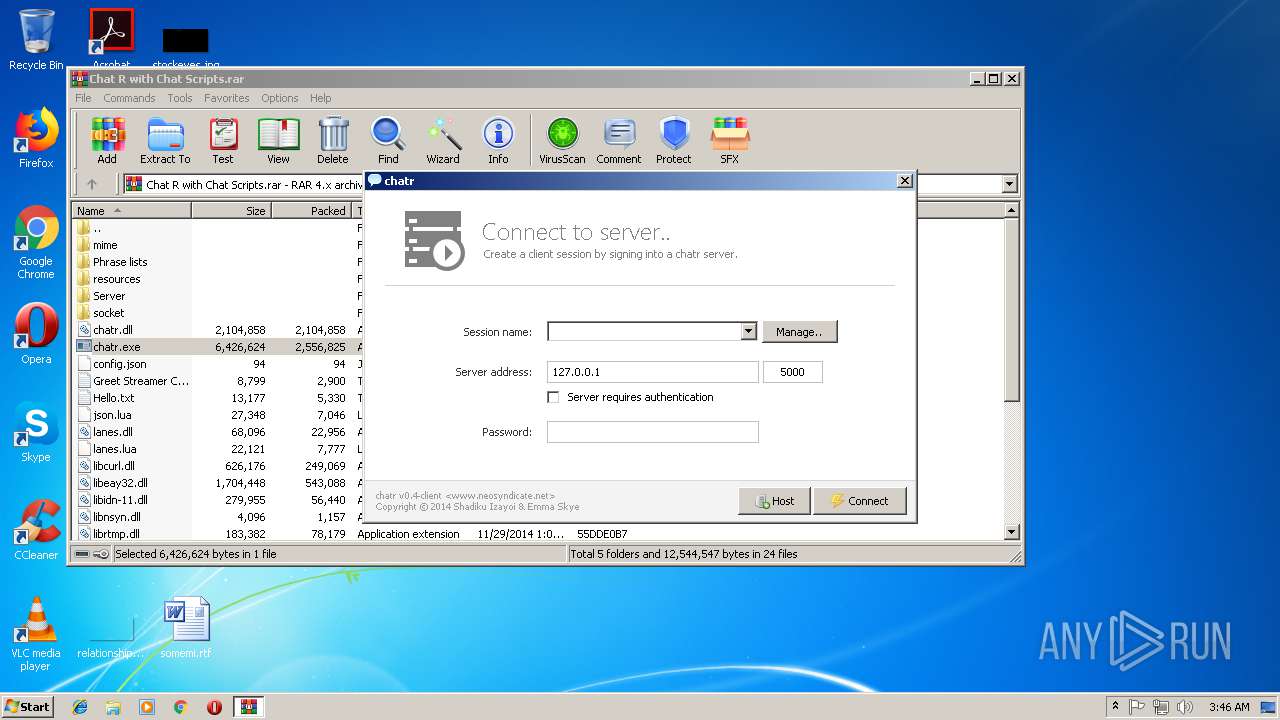The image size is (1280, 720).
Task: Click the Test archive icon
Action: pos(223,141)
